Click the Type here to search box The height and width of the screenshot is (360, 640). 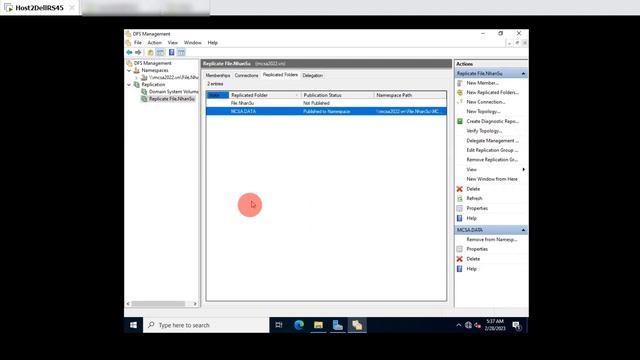tap(206, 325)
